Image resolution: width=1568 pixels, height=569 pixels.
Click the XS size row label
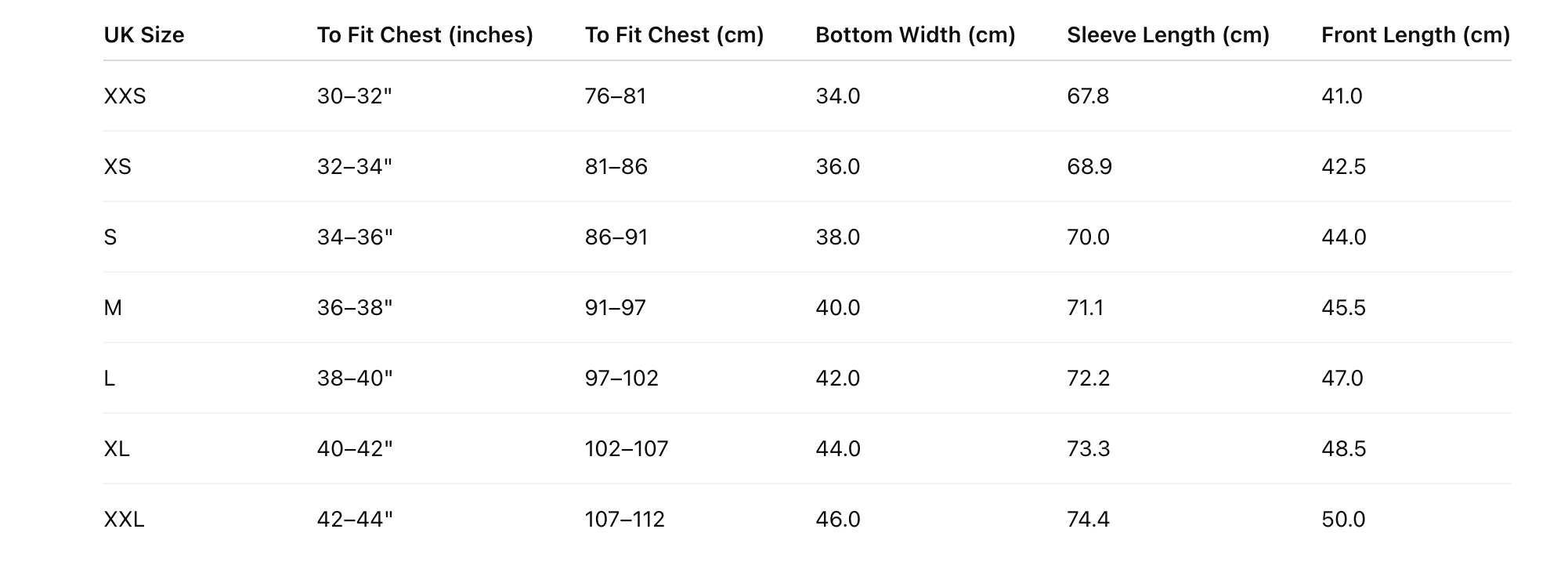click(x=117, y=167)
